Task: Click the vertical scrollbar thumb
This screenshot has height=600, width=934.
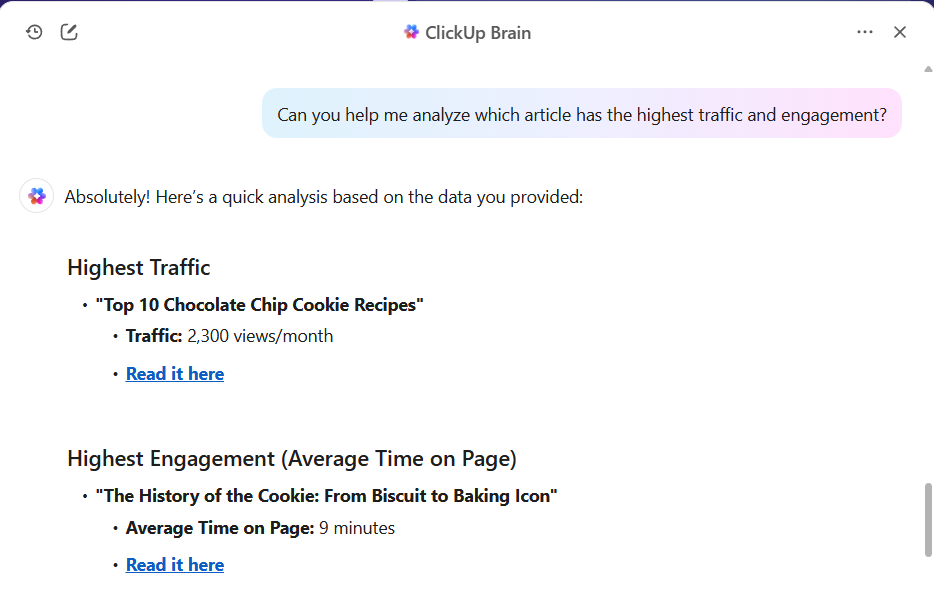Action: 928,520
